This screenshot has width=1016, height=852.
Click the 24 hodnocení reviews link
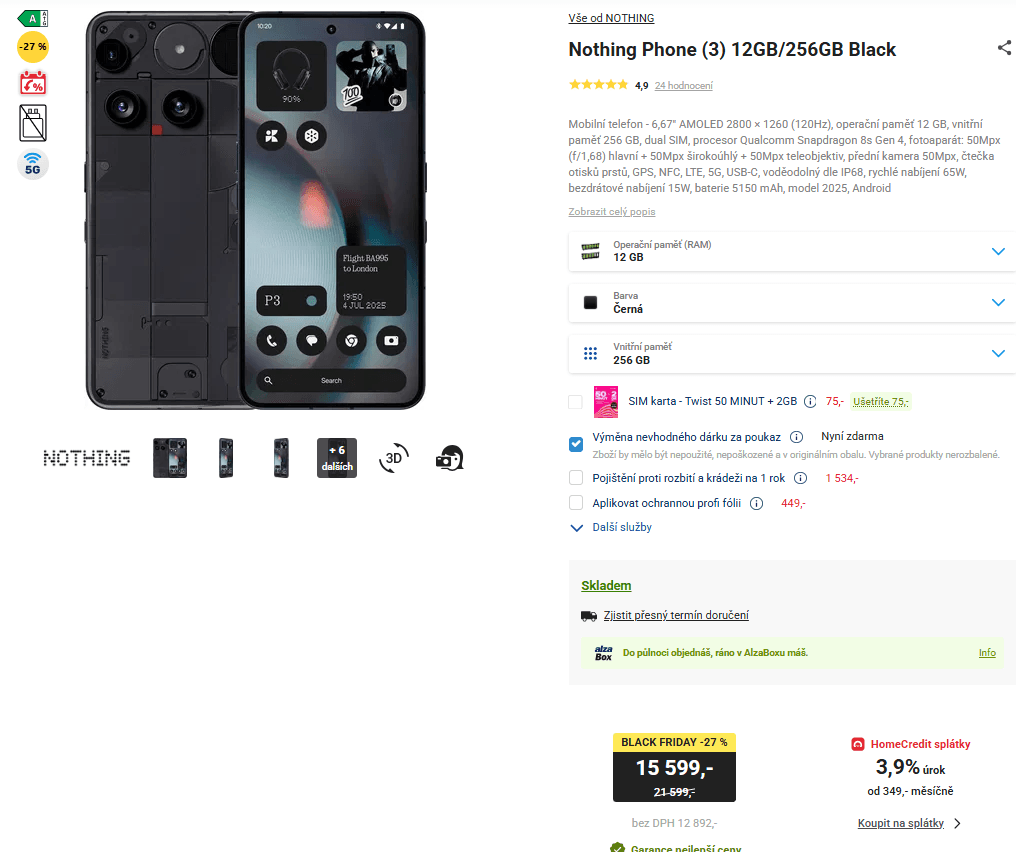tap(683, 86)
